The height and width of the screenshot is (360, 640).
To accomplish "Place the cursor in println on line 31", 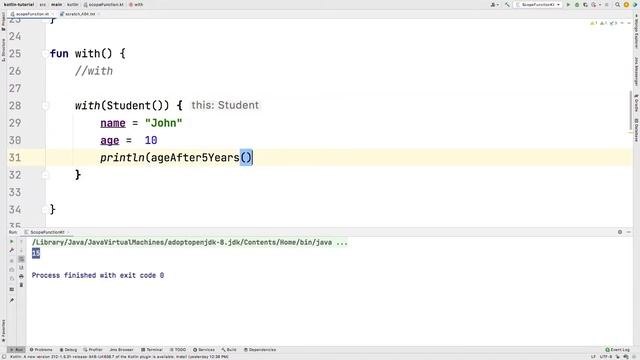I will 122,158.
